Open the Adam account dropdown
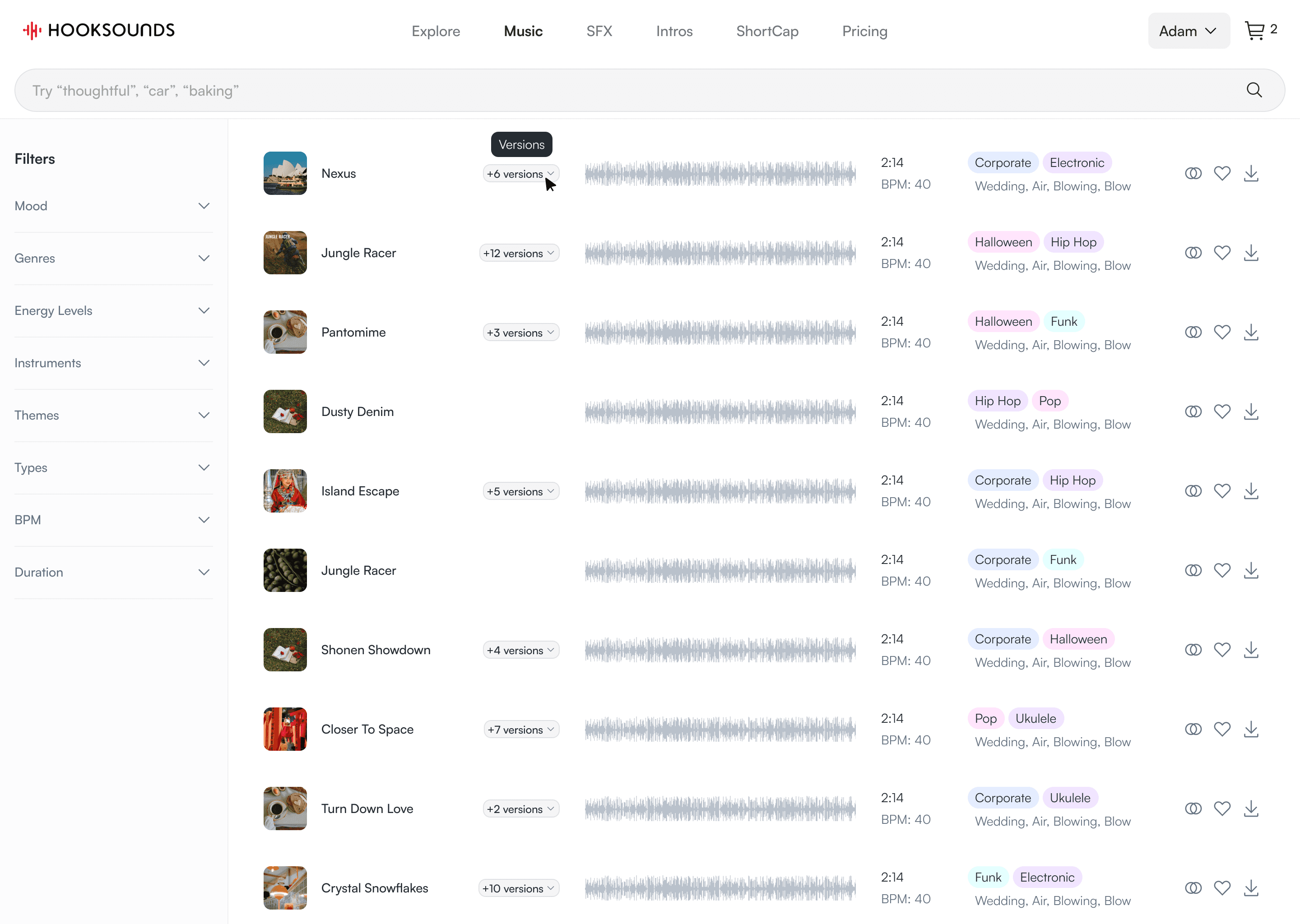Screen dimensions: 1300x924 pos(1188,31)
